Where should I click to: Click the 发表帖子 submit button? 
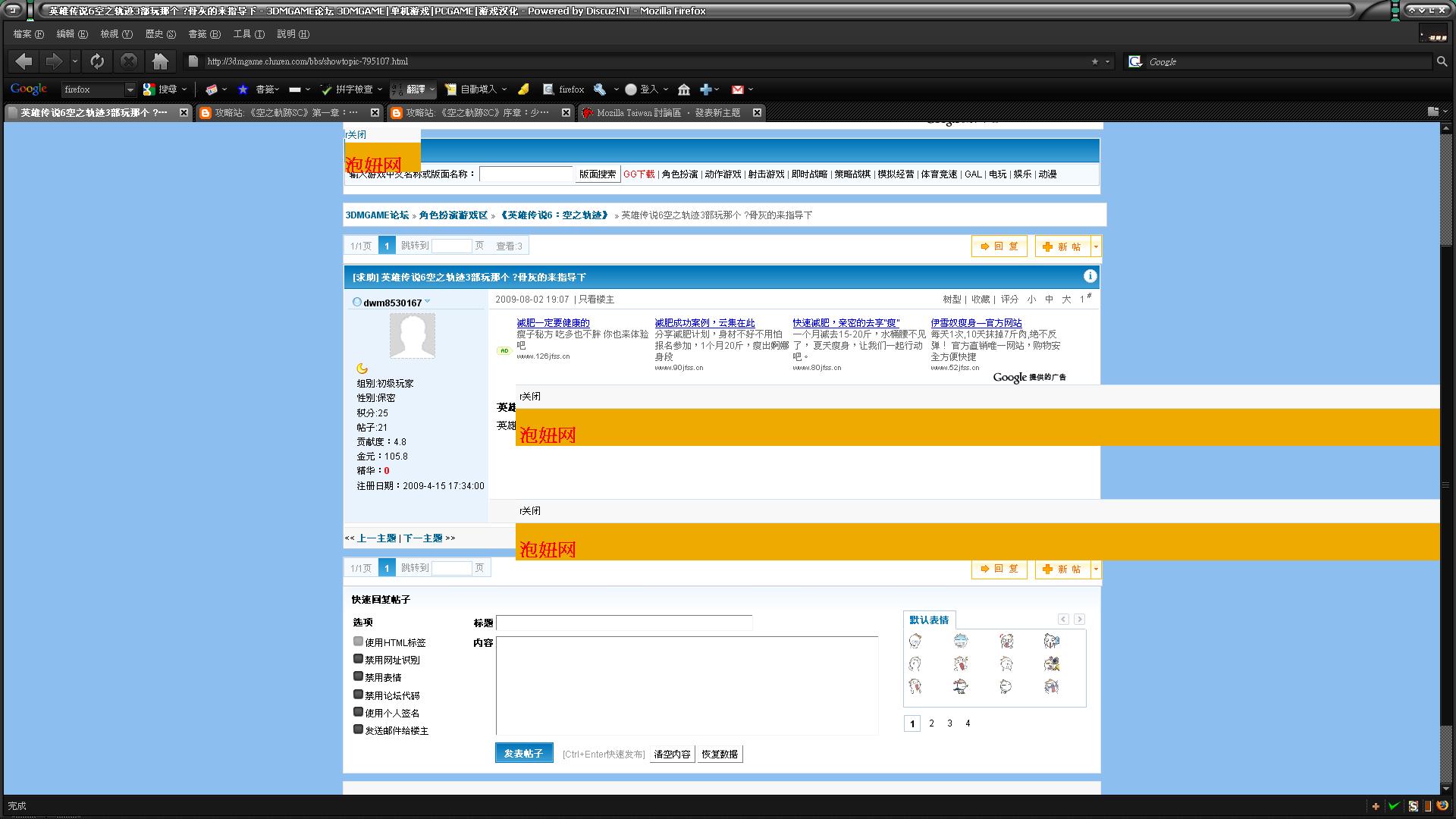[524, 753]
